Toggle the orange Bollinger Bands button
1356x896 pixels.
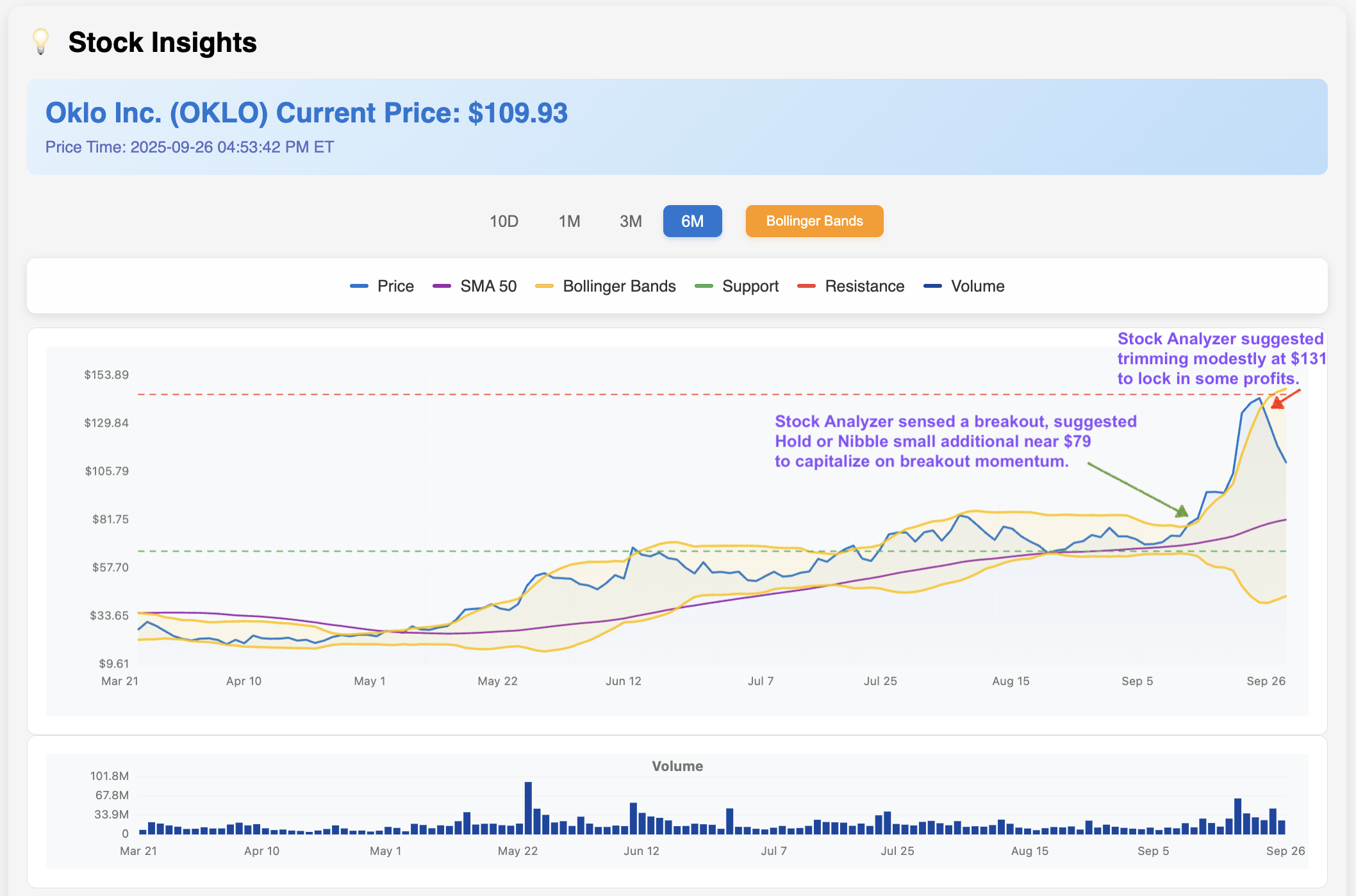[814, 221]
